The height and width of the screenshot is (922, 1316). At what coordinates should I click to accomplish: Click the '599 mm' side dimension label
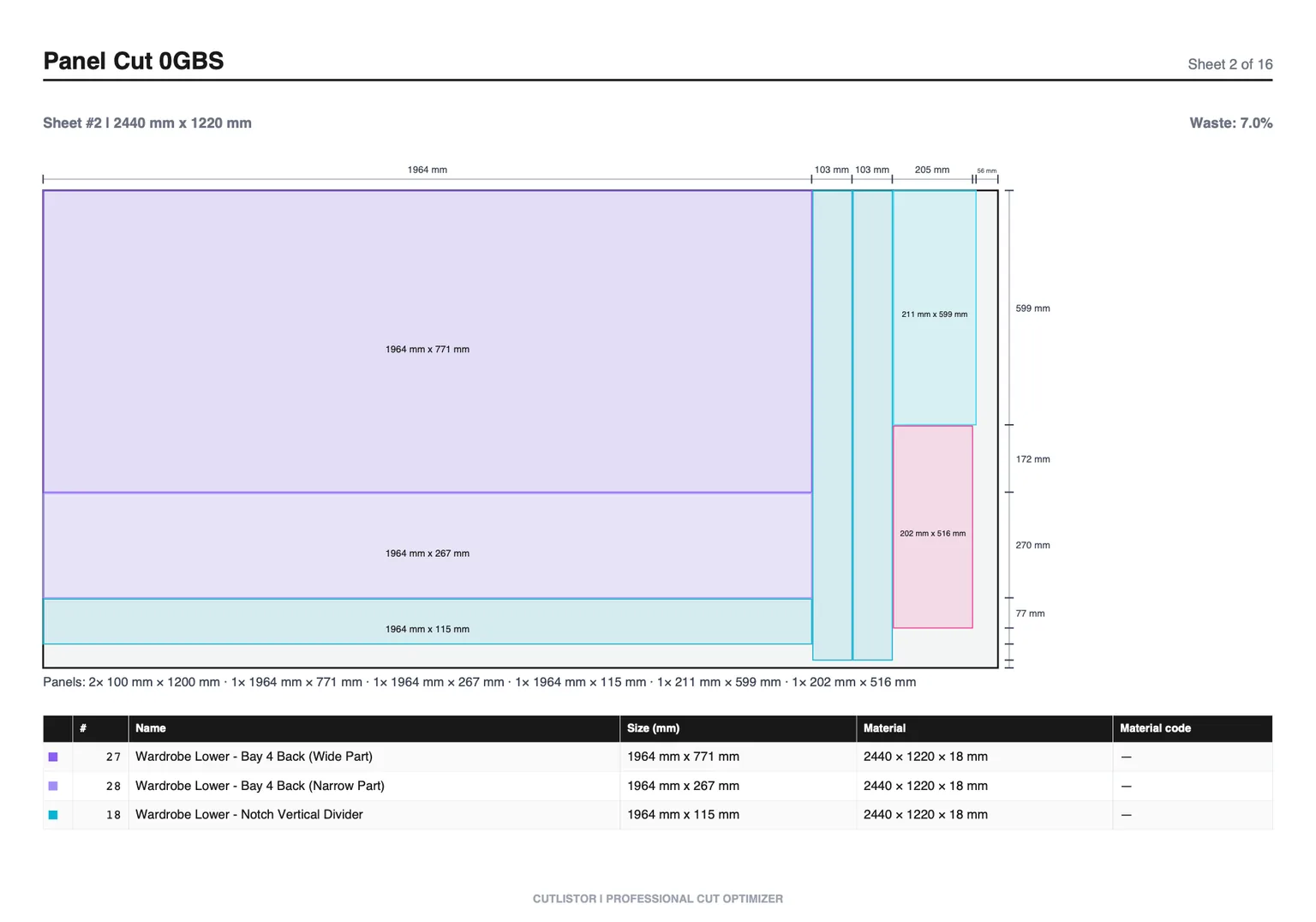(x=1032, y=308)
